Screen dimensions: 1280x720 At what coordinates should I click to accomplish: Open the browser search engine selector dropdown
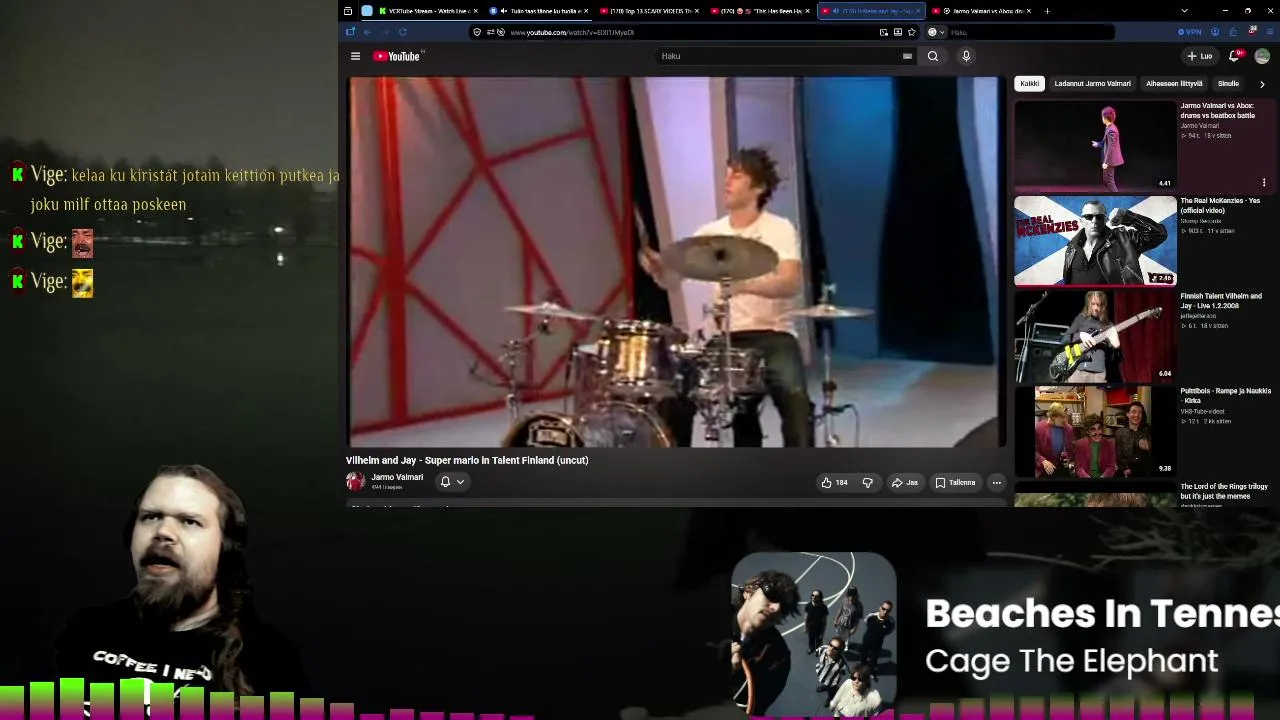coord(936,32)
